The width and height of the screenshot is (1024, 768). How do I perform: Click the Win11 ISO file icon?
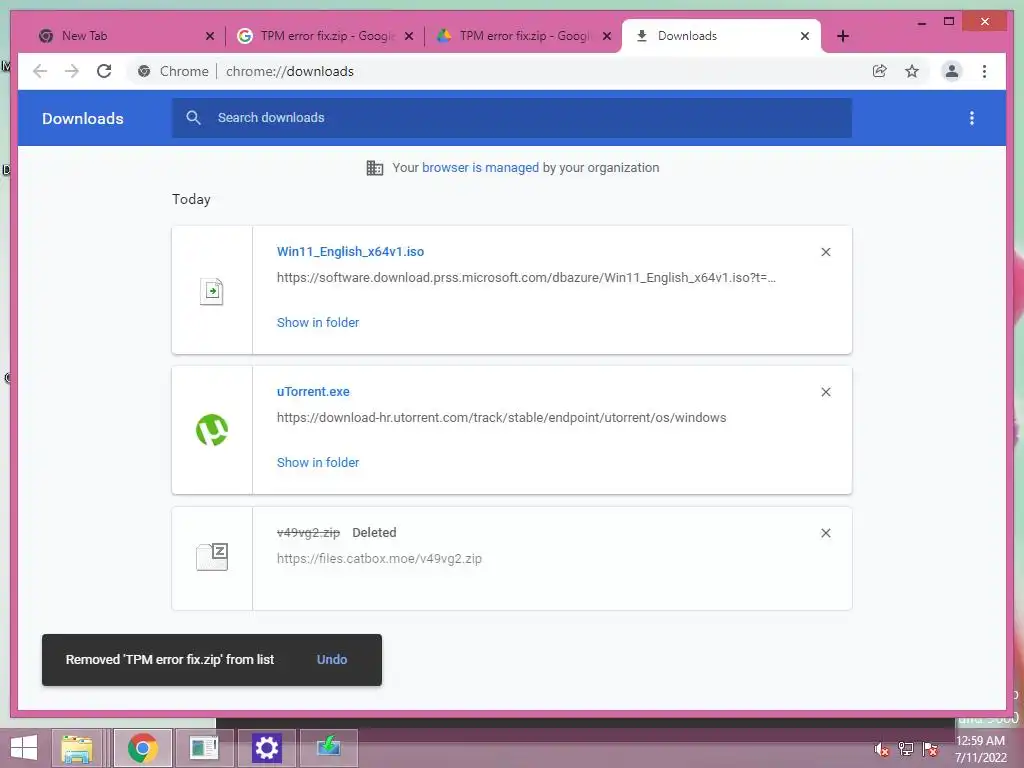click(x=212, y=291)
